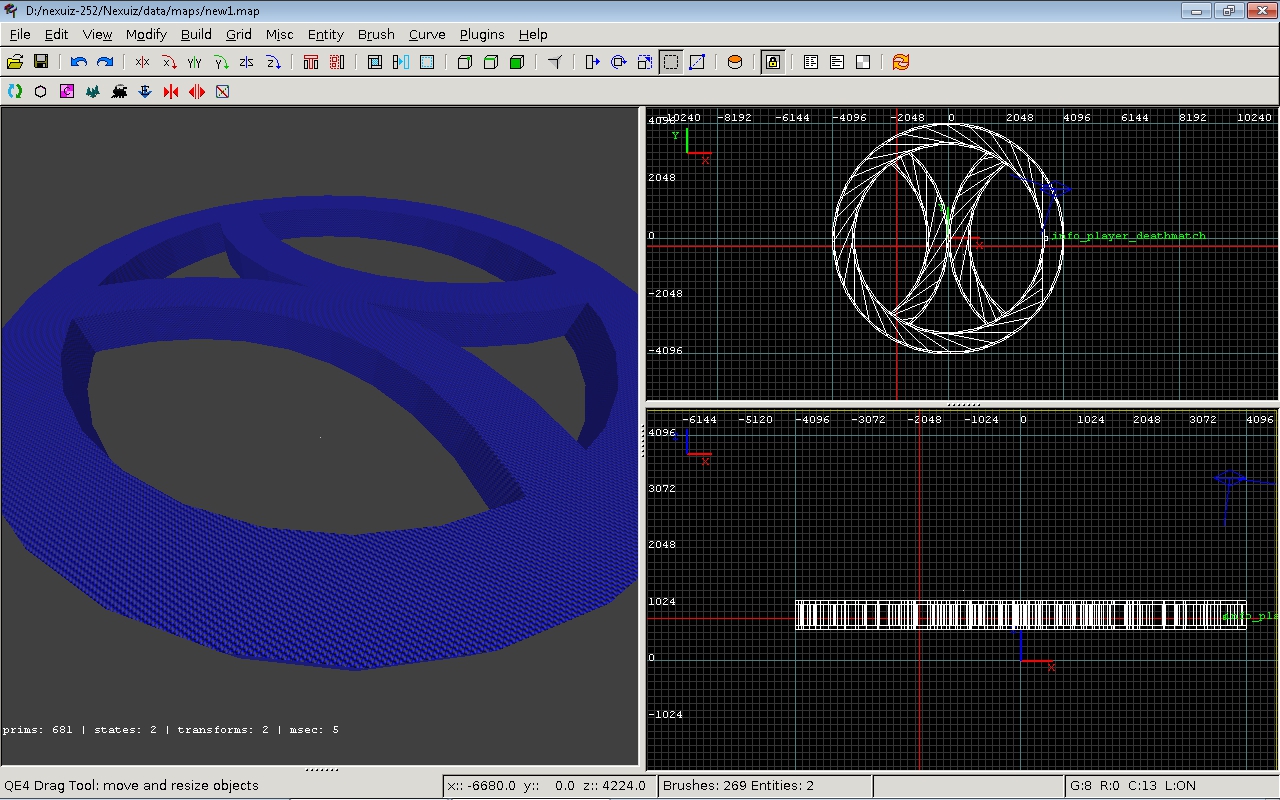Image resolution: width=1280 pixels, height=800 pixels.
Task: Toggle texture lock padlock button
Action: (773, 62)
